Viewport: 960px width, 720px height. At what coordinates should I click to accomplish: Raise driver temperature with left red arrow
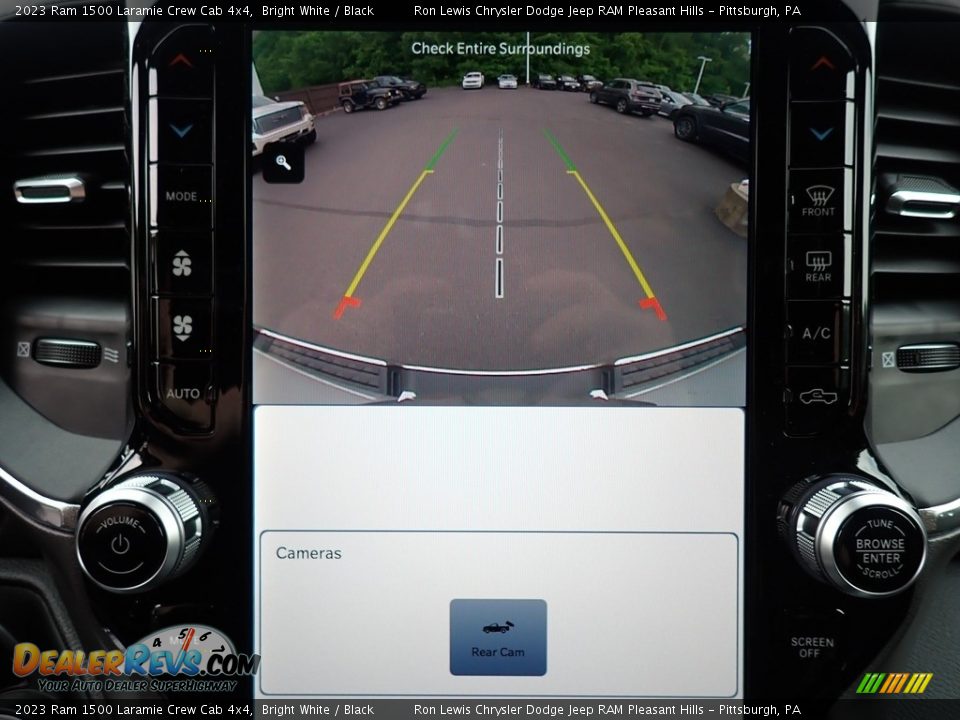tap(181, 61)
